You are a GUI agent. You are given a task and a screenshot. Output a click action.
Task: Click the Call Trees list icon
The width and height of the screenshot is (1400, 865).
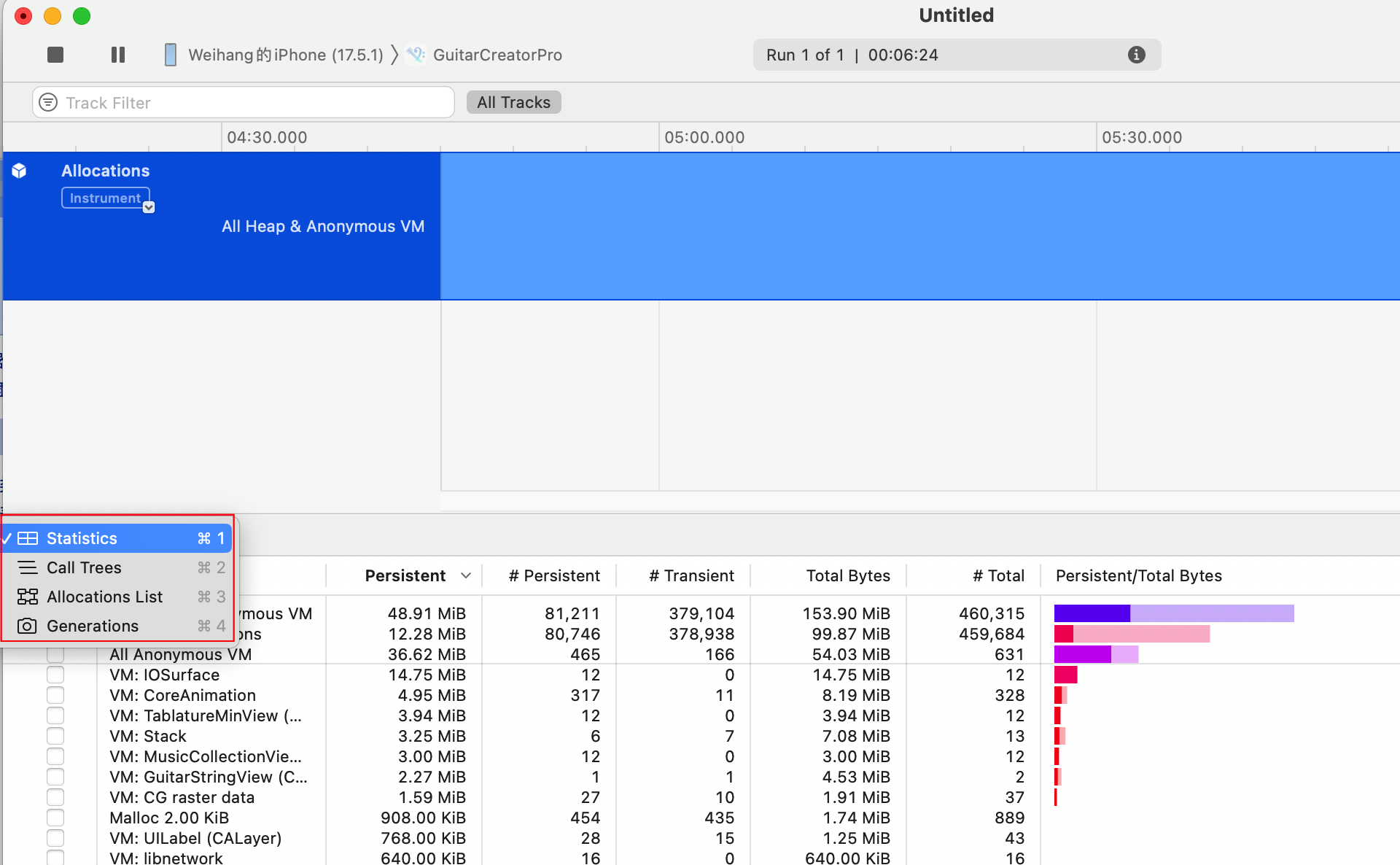click(x=28, y=567)
